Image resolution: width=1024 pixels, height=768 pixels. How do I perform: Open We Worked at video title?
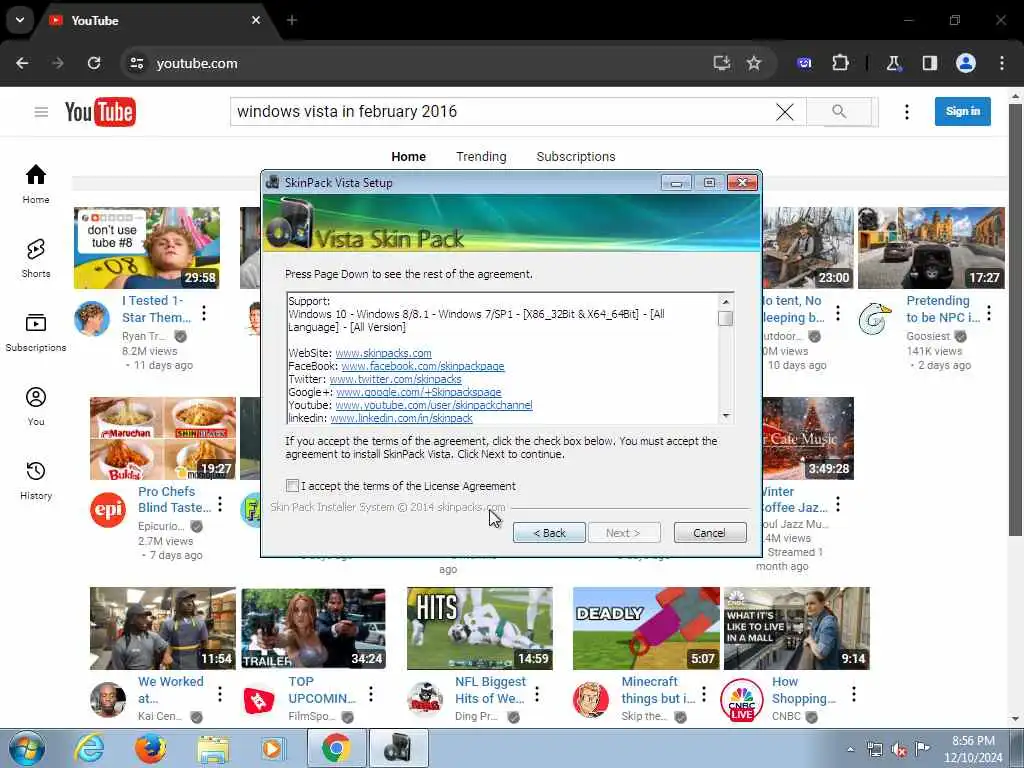point(170,690)
